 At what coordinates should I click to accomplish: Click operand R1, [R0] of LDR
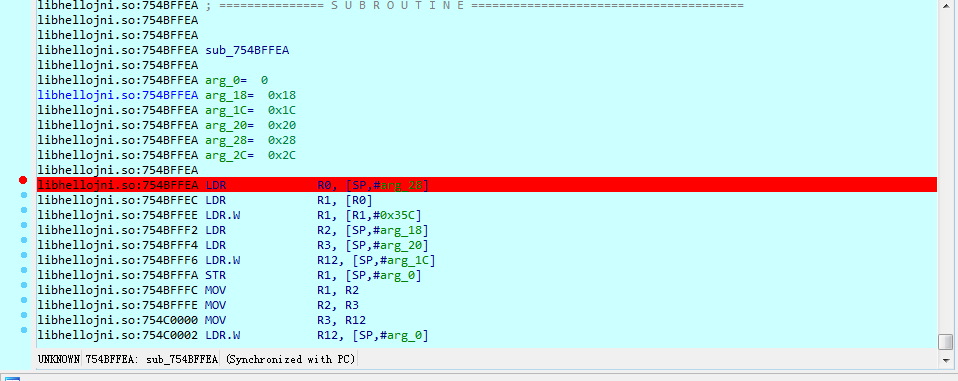point(345,200)
